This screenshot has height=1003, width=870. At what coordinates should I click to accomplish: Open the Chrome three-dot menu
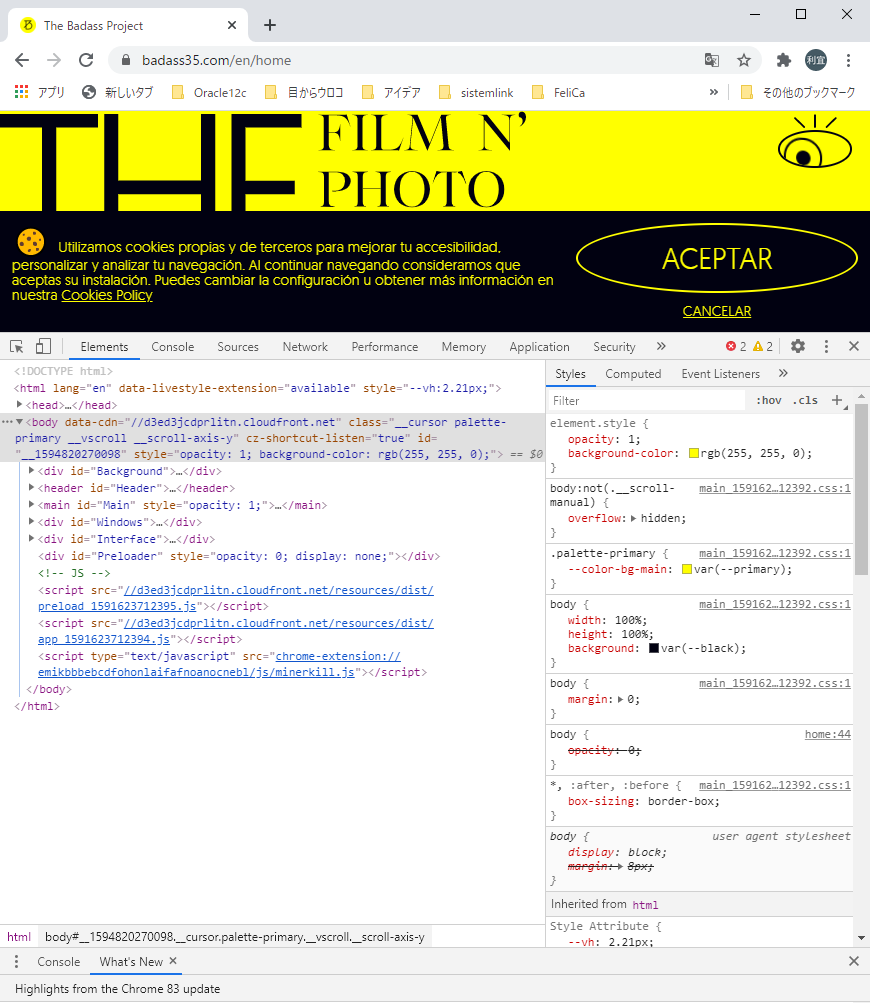coord(848,60)
